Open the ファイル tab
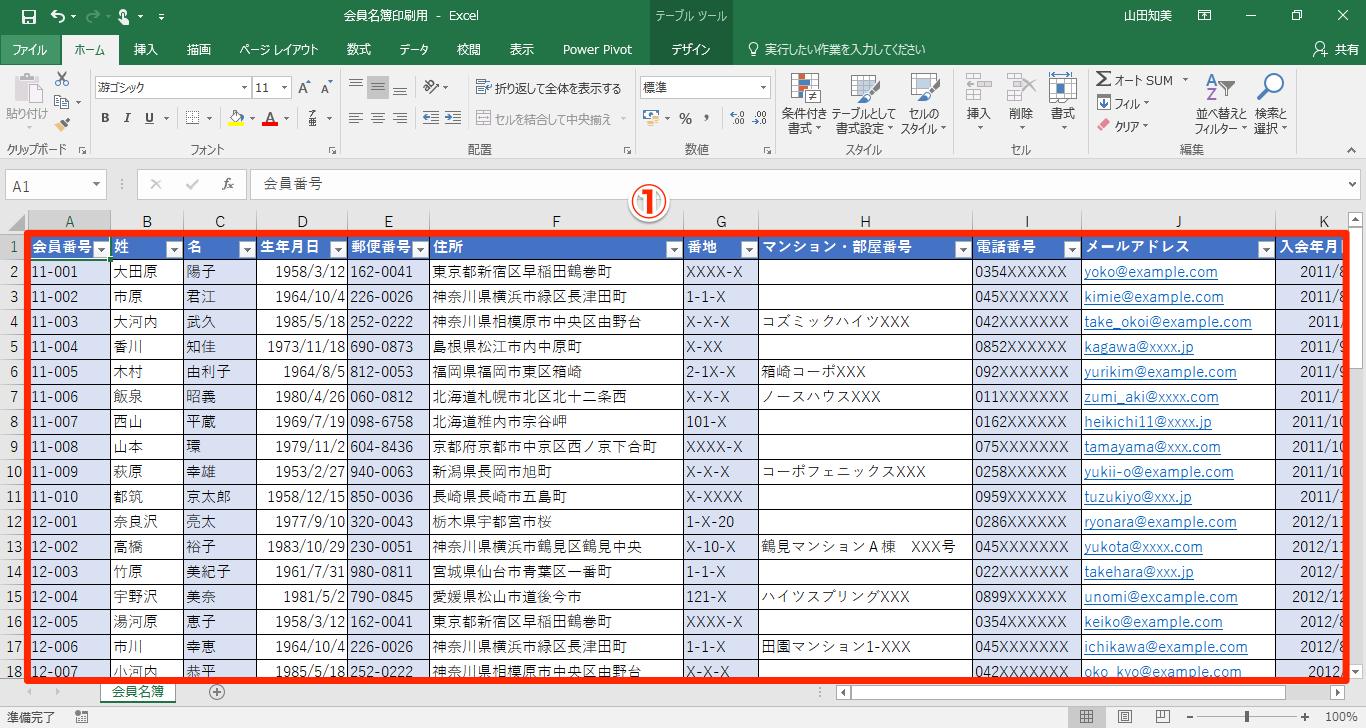The image size is (1366, 728). point(30,49)
